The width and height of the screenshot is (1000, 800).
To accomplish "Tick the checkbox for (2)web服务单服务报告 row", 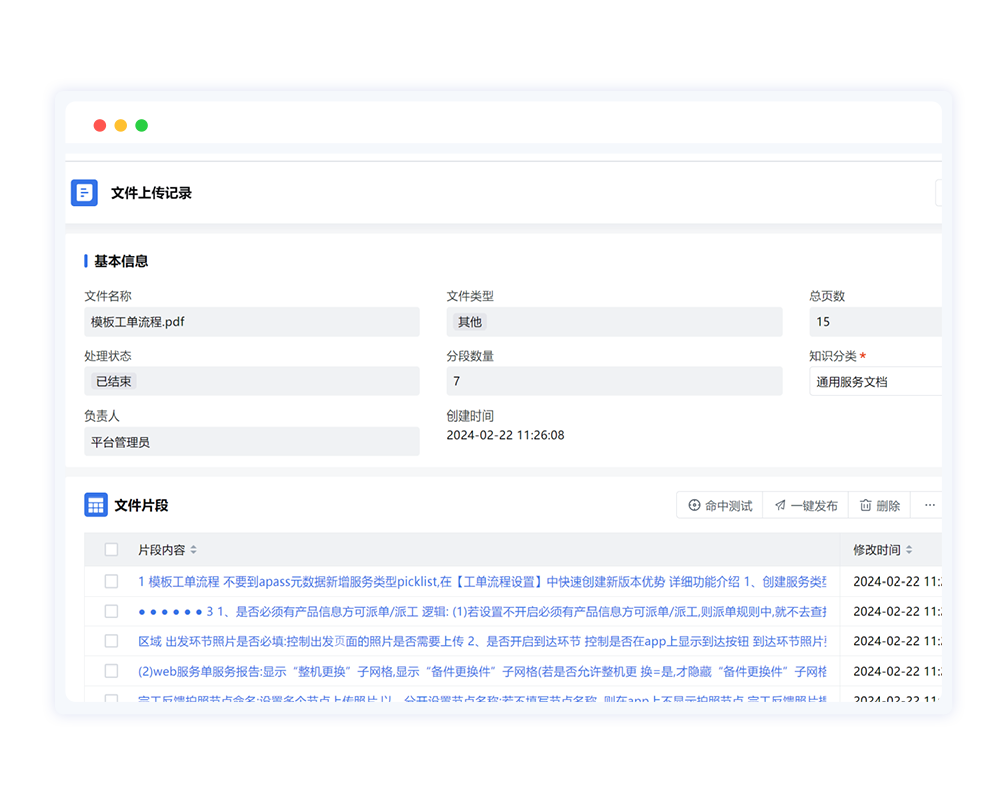I will tap(111, 671).
